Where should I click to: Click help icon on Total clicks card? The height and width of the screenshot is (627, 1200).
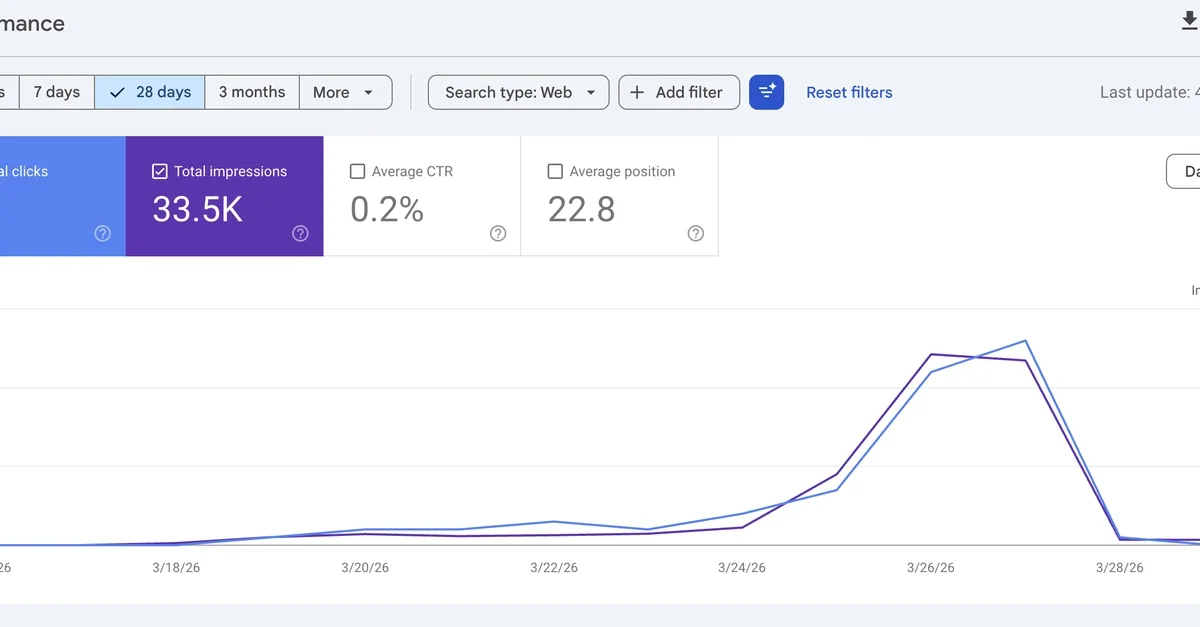pos(102,234)
